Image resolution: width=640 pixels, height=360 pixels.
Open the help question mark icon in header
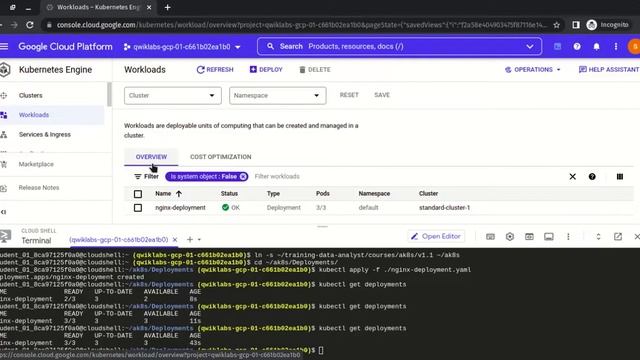[577, 47]
